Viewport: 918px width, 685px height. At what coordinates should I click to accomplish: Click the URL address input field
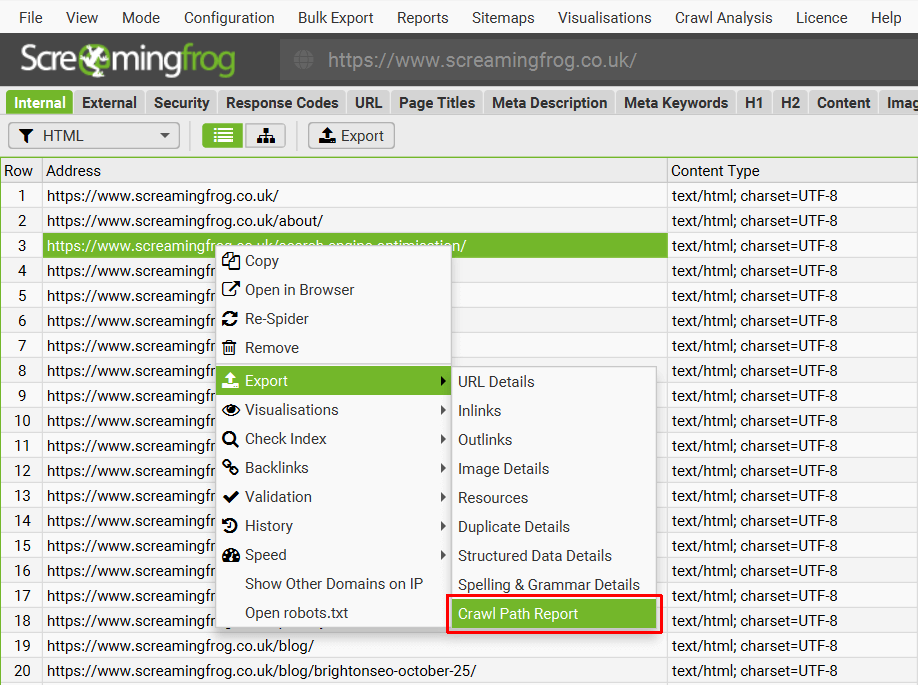[x=600, y=60]
